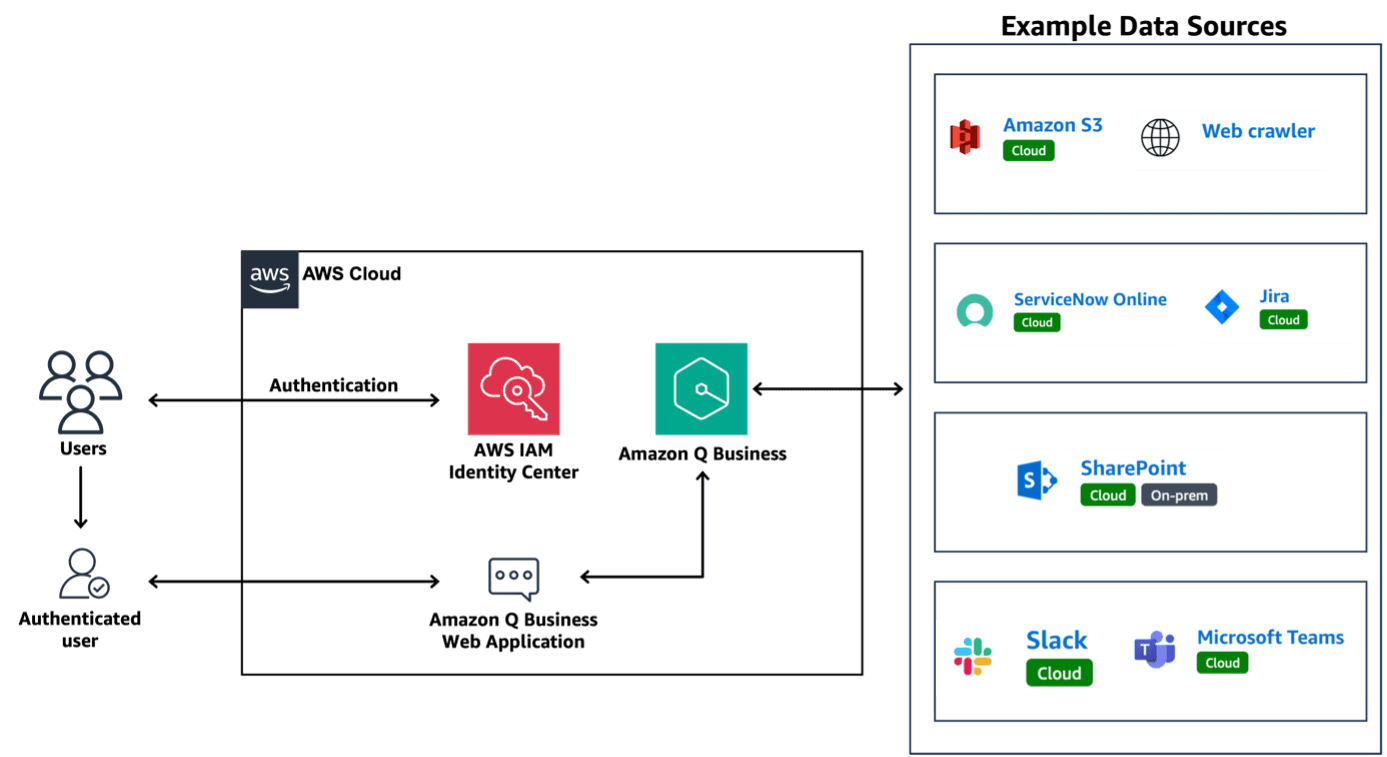Click the On-prem badge under SharePoint
1387x757 pixels.
[x=1179, y=495]
